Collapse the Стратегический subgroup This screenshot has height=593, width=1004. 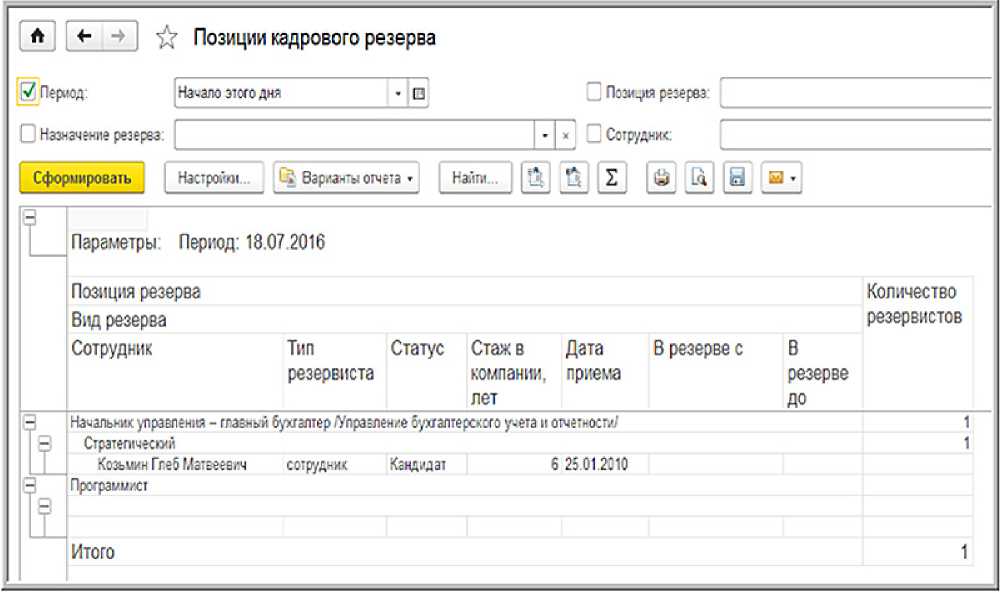44,443
